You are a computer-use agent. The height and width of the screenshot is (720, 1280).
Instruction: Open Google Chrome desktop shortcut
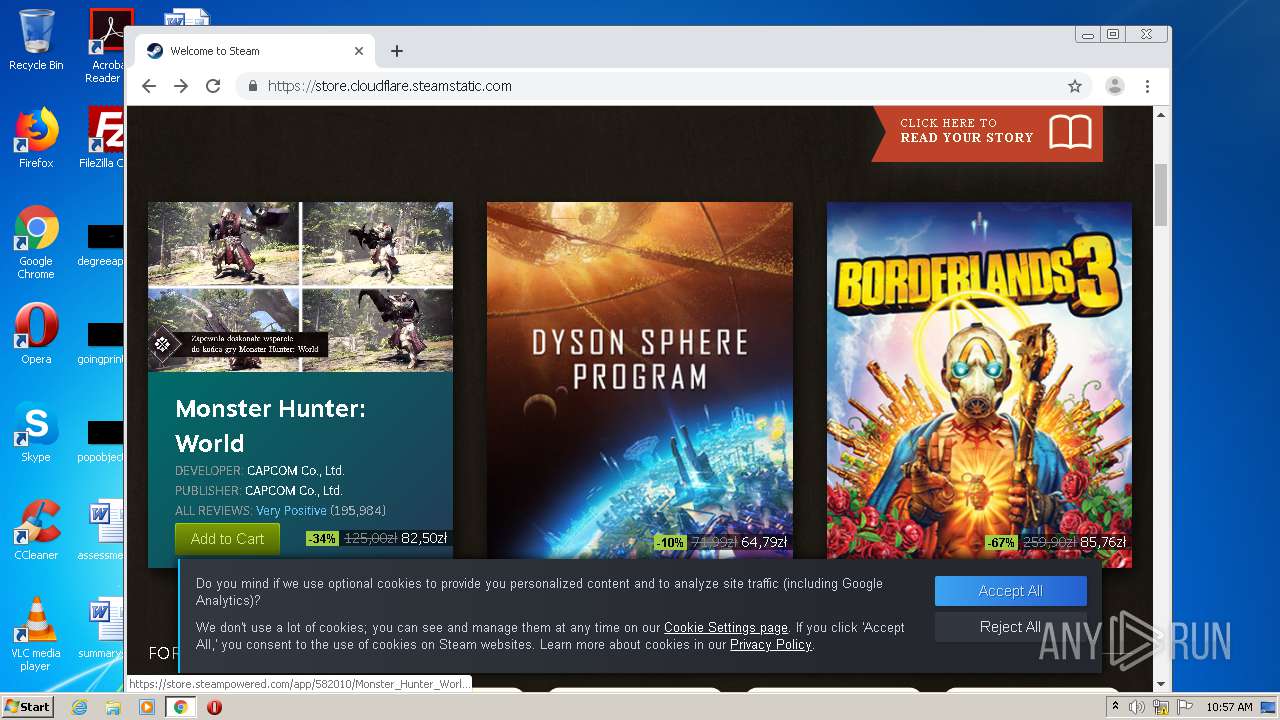[36, 242]
